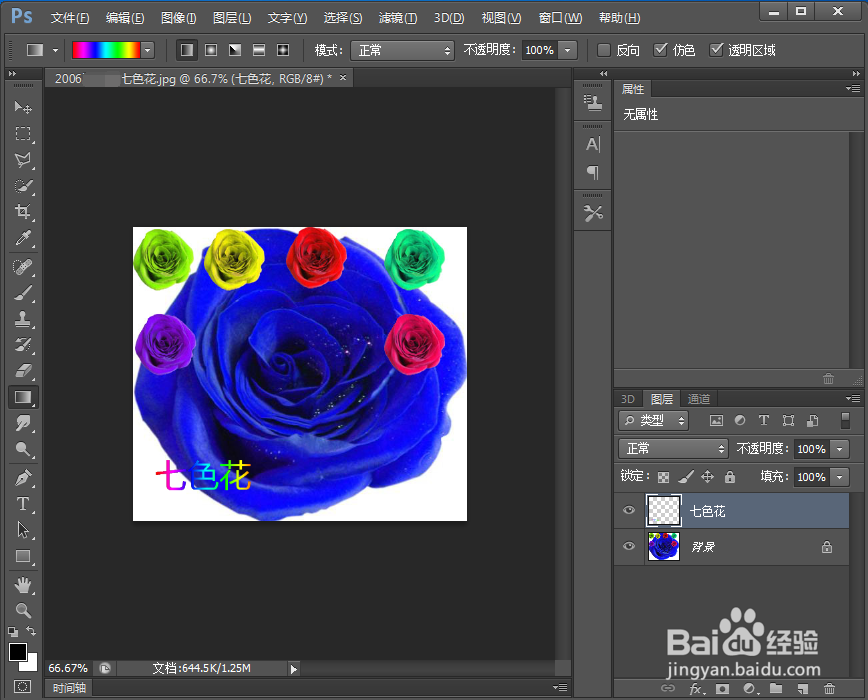
Task: Select the Rectangular Marquee tool
Action: click(23, 133)
